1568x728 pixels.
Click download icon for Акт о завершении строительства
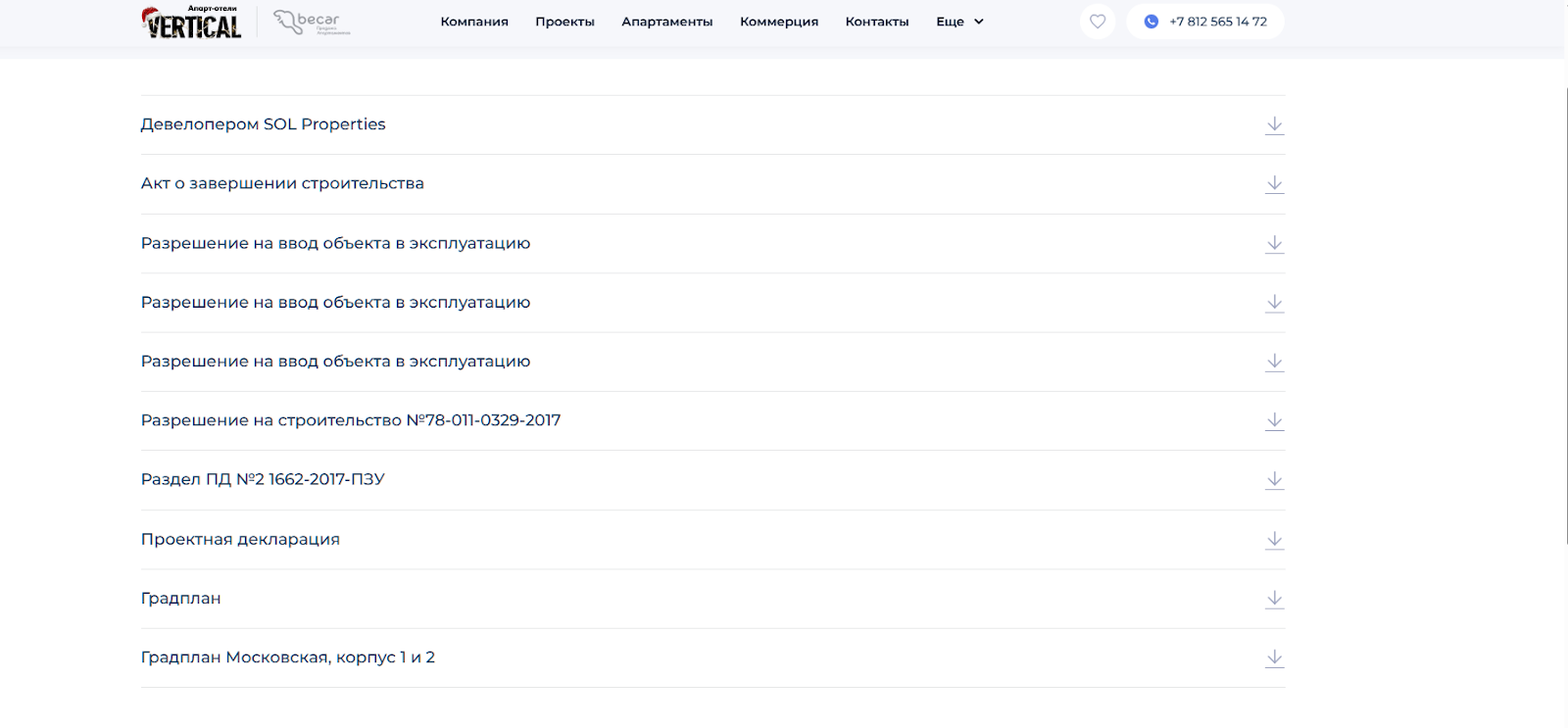[1274, 184]
